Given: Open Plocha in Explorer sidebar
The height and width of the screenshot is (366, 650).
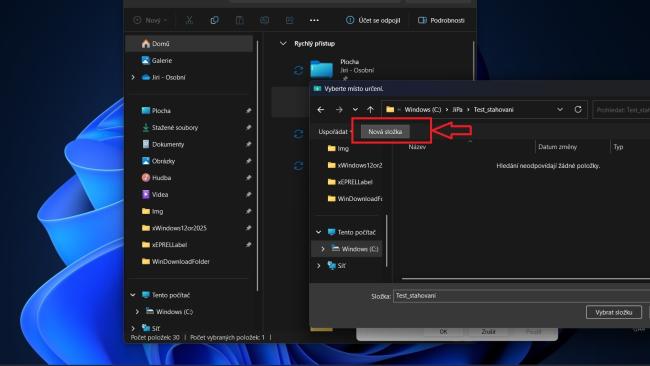Looking at the screenshot, I should [x=156, y=111].
